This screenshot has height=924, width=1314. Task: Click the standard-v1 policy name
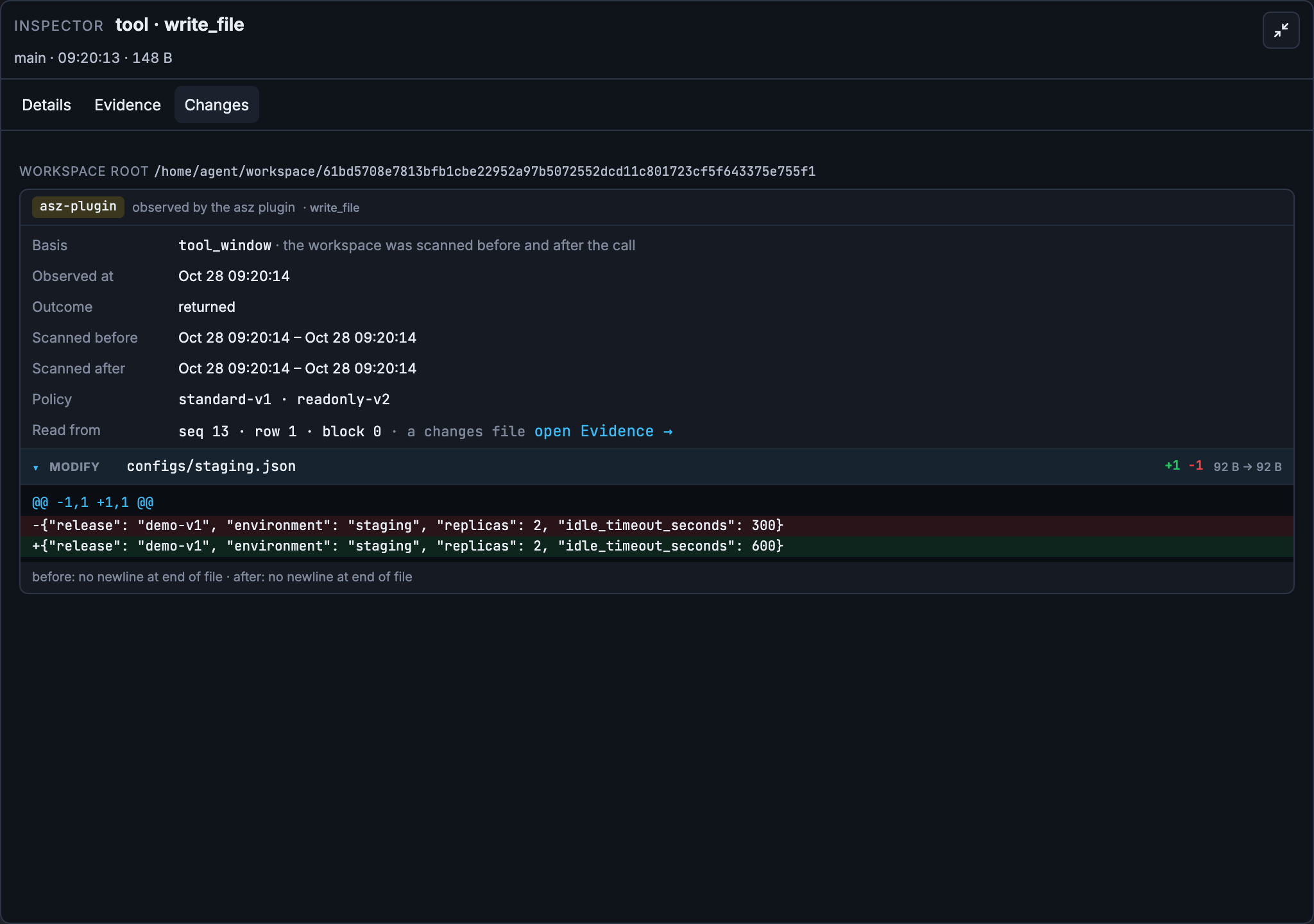point(225,400)
